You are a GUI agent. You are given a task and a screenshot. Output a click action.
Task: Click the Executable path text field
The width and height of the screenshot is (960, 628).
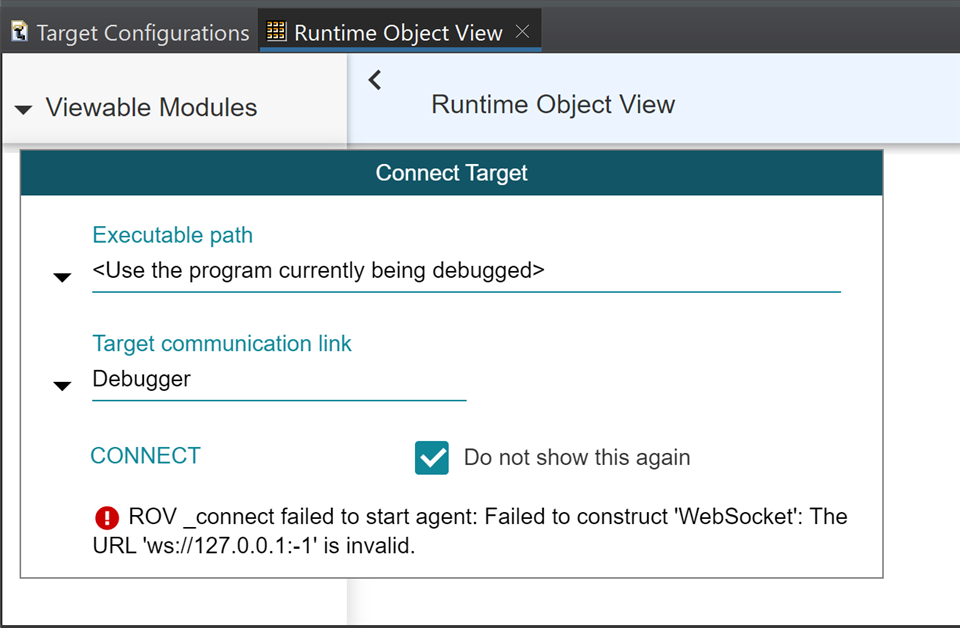pos(465,271)
